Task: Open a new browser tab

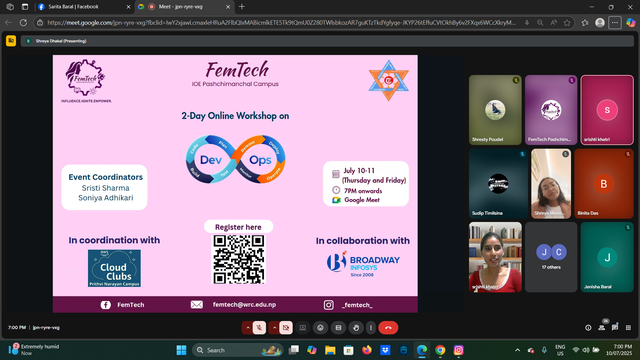Action: pos(242,7)
